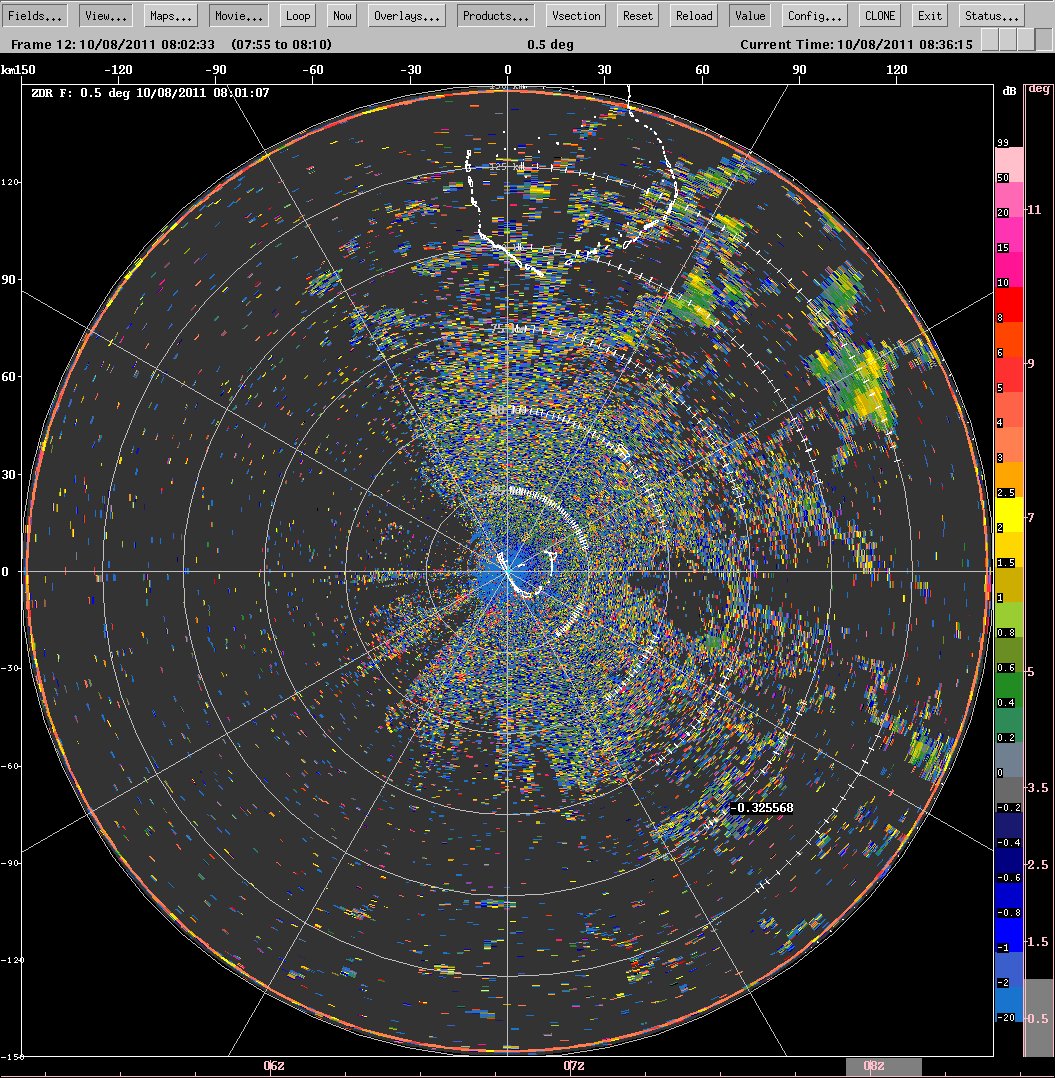The image size is (1055, 1078).
Task: Click the red 8 dB color swatch
Action: 1009,305
